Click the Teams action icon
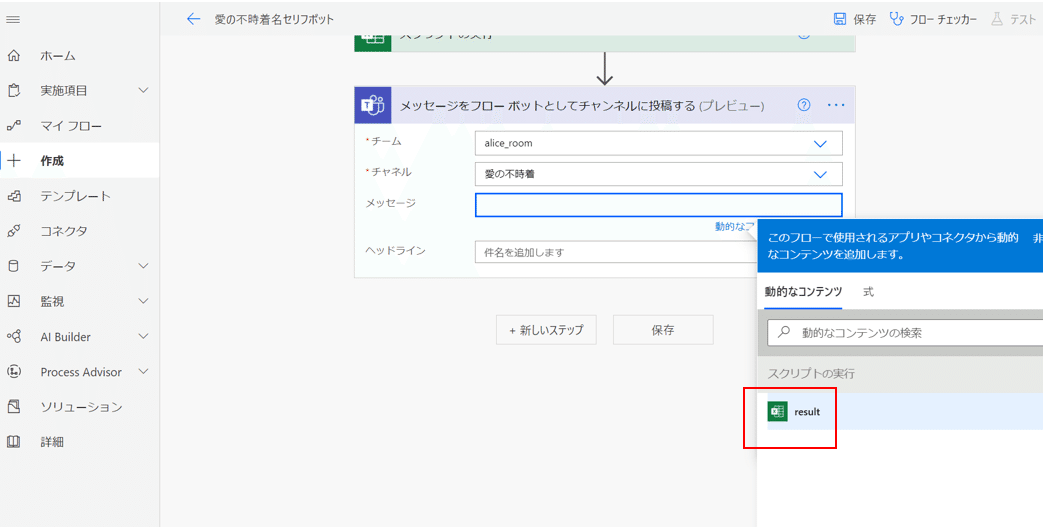Image resolution: width=1043 pixels, height=527 pixels. 374,105
